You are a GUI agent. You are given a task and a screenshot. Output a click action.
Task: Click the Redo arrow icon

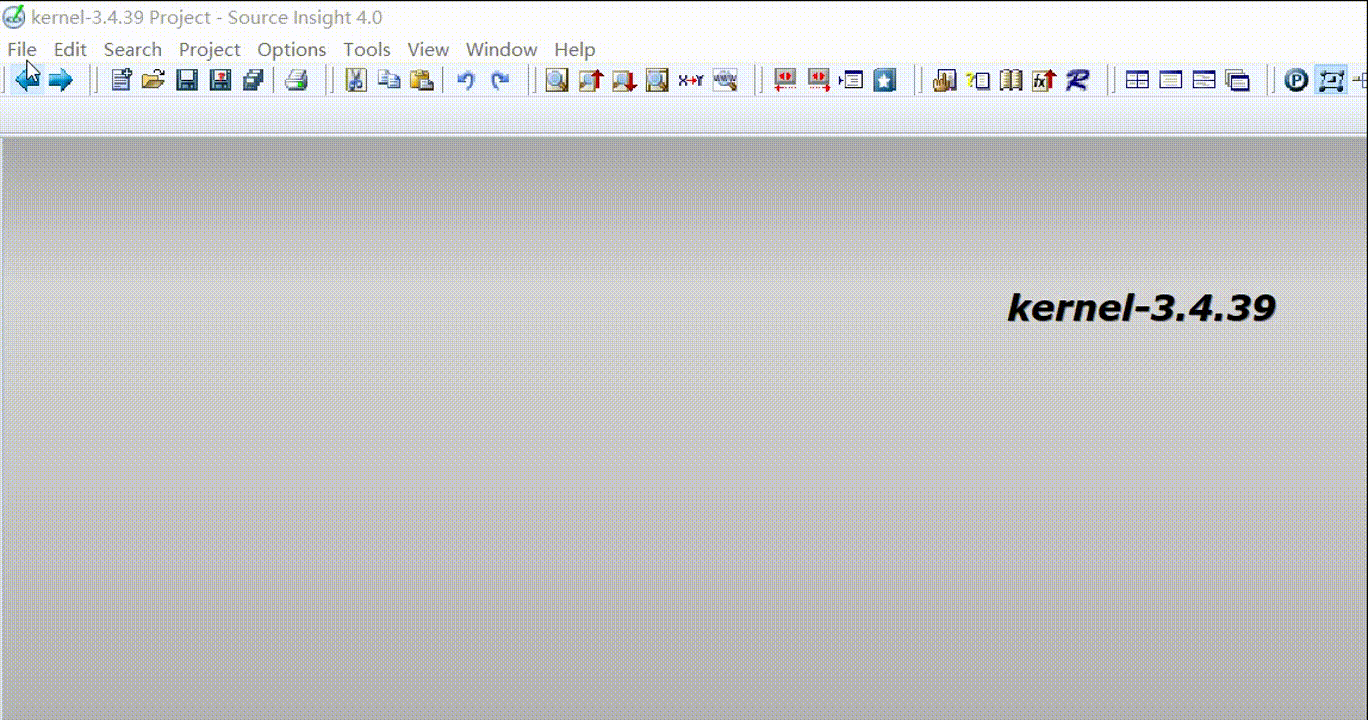pos(500,80)
